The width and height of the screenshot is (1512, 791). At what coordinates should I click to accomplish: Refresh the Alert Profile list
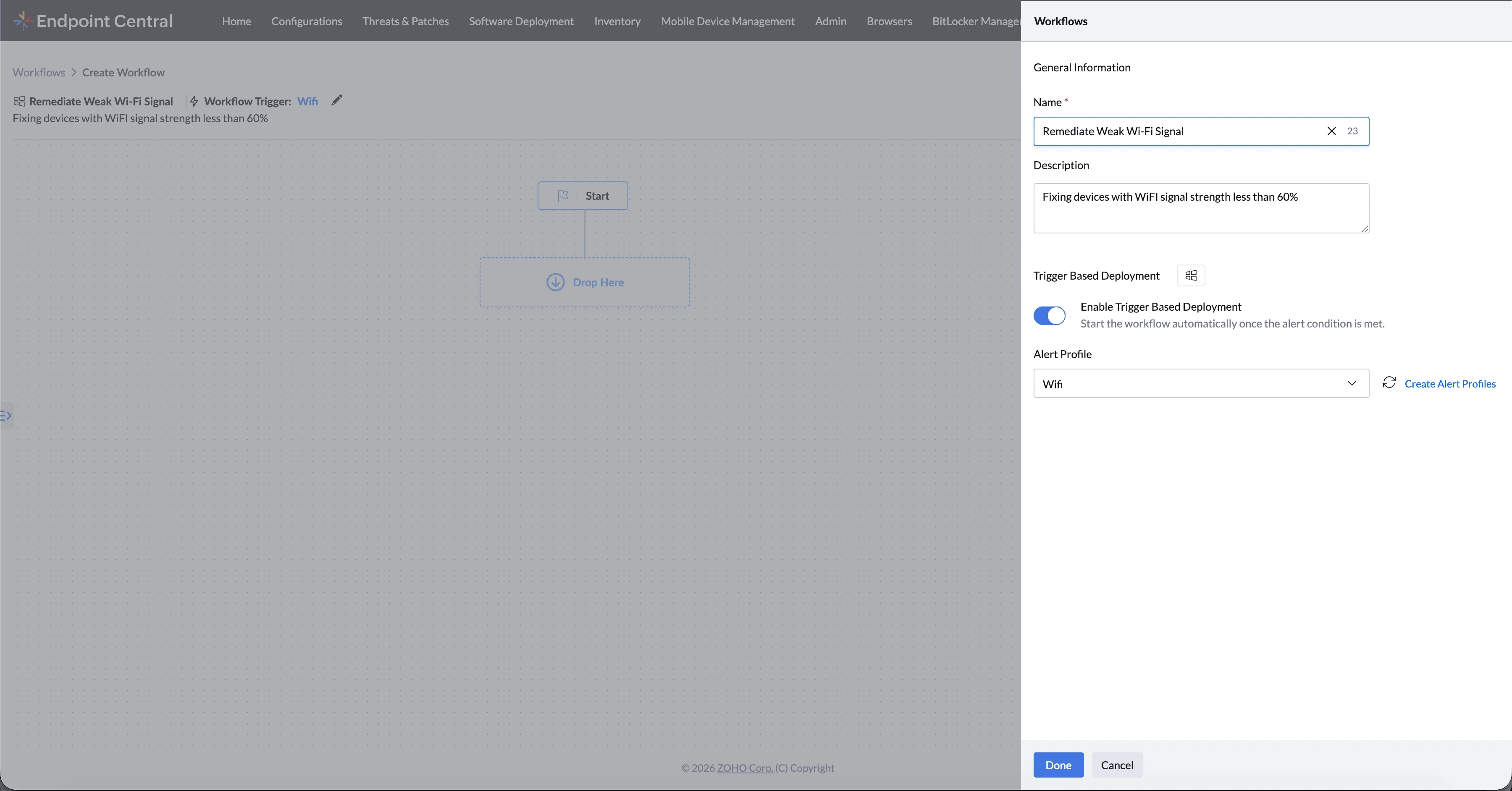pos(1389,382)
